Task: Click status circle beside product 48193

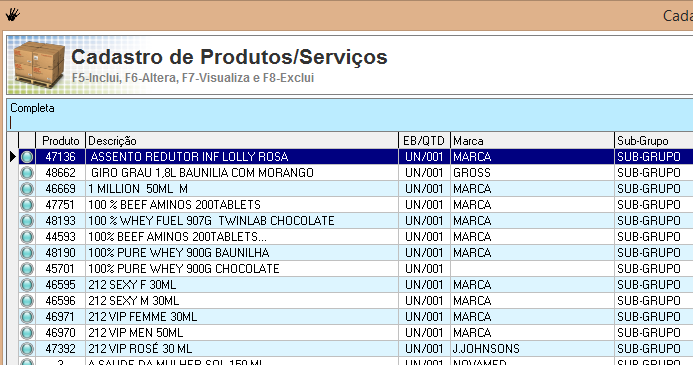Action: coord(27,221)
